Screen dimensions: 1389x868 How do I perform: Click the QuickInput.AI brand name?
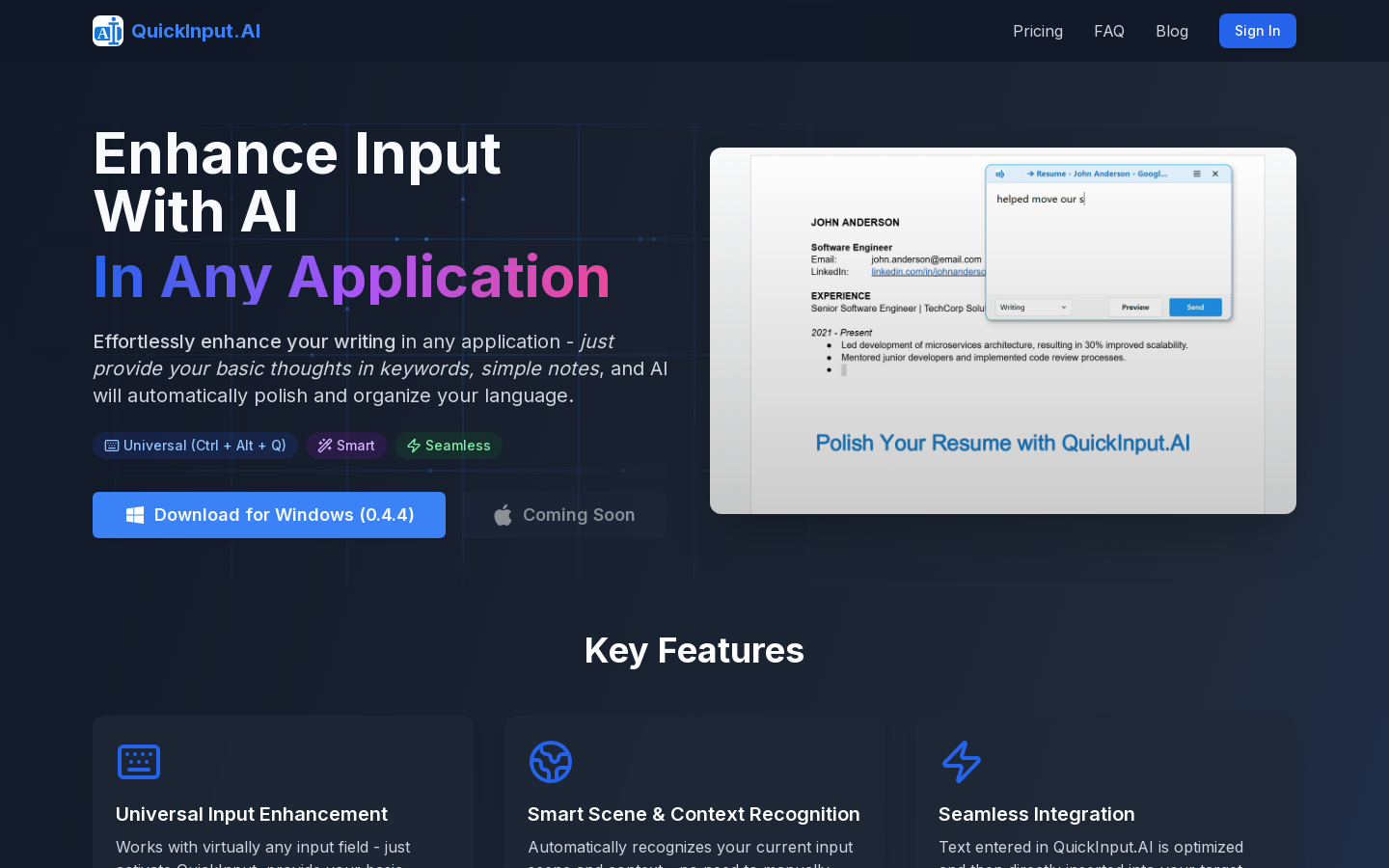click(196, 31)
